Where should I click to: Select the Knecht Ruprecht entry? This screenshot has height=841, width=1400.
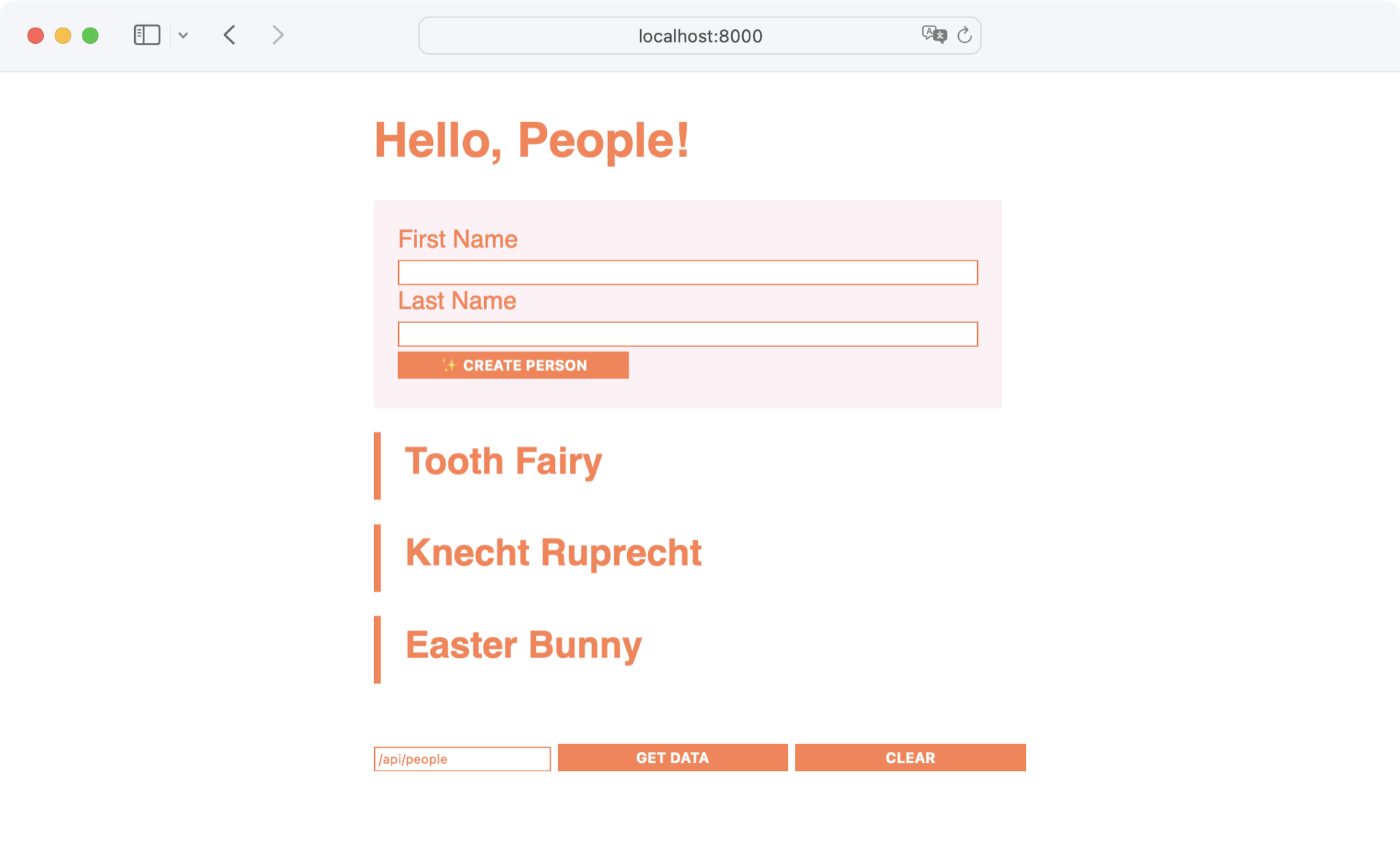(x=553, y=553)
